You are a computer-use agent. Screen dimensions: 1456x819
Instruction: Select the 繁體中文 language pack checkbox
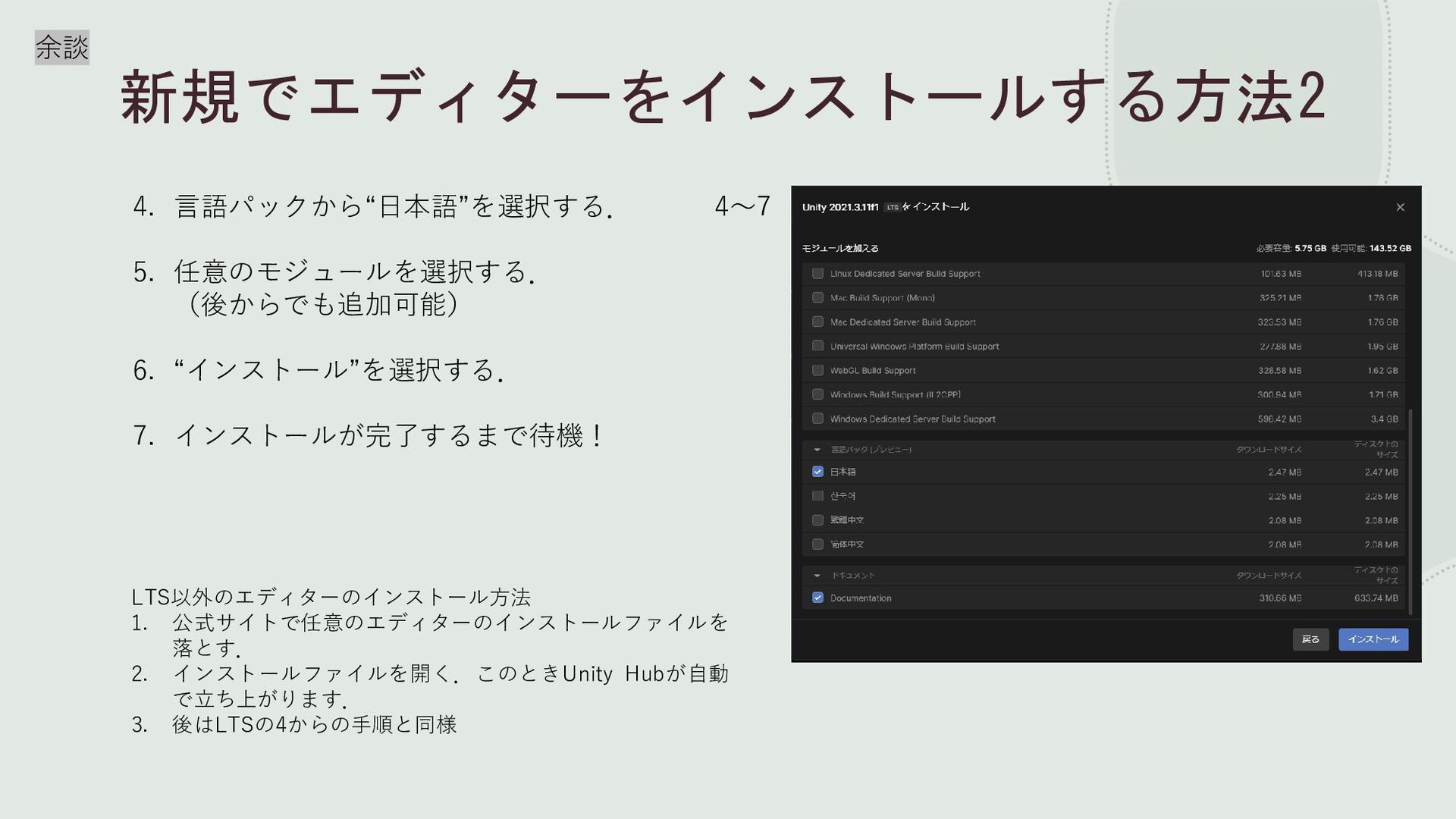817,520
